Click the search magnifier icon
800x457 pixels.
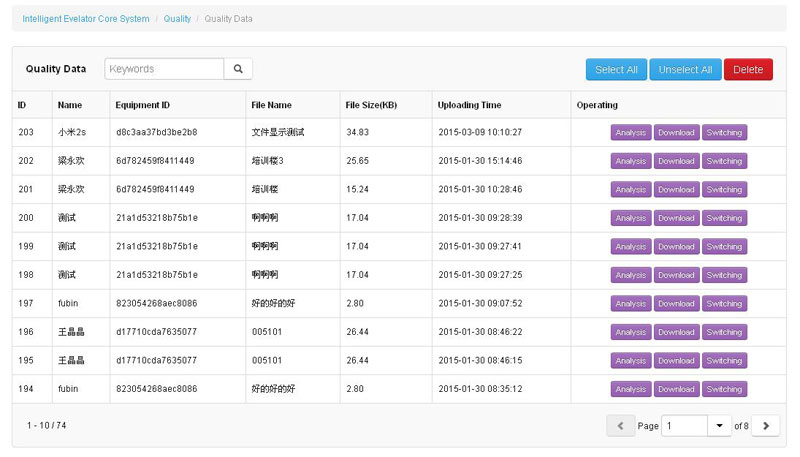click(x=238, y=69)
